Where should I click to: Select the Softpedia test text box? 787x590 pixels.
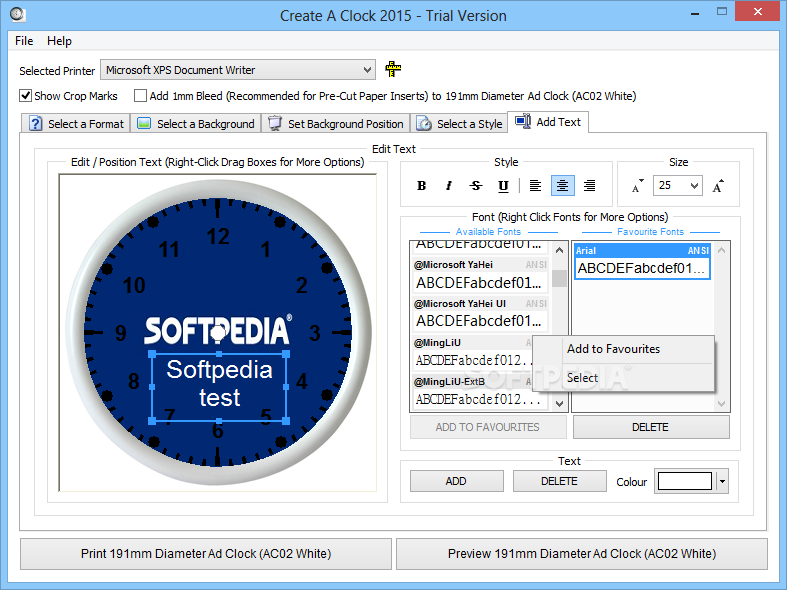(219, 387)
